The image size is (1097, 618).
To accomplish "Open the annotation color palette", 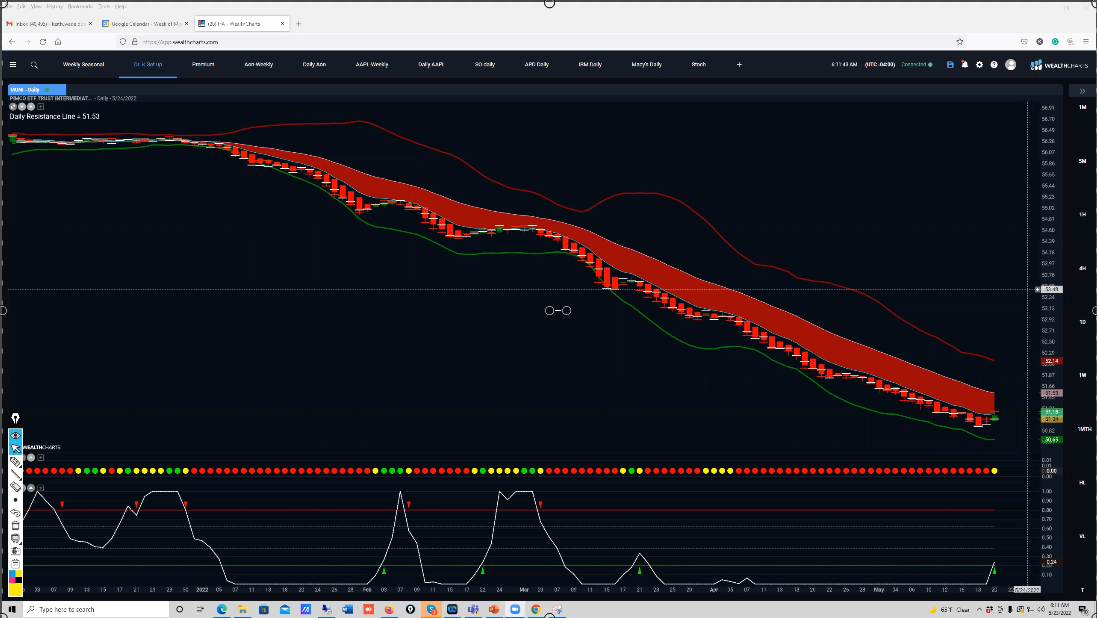I will tap(15, 577).
